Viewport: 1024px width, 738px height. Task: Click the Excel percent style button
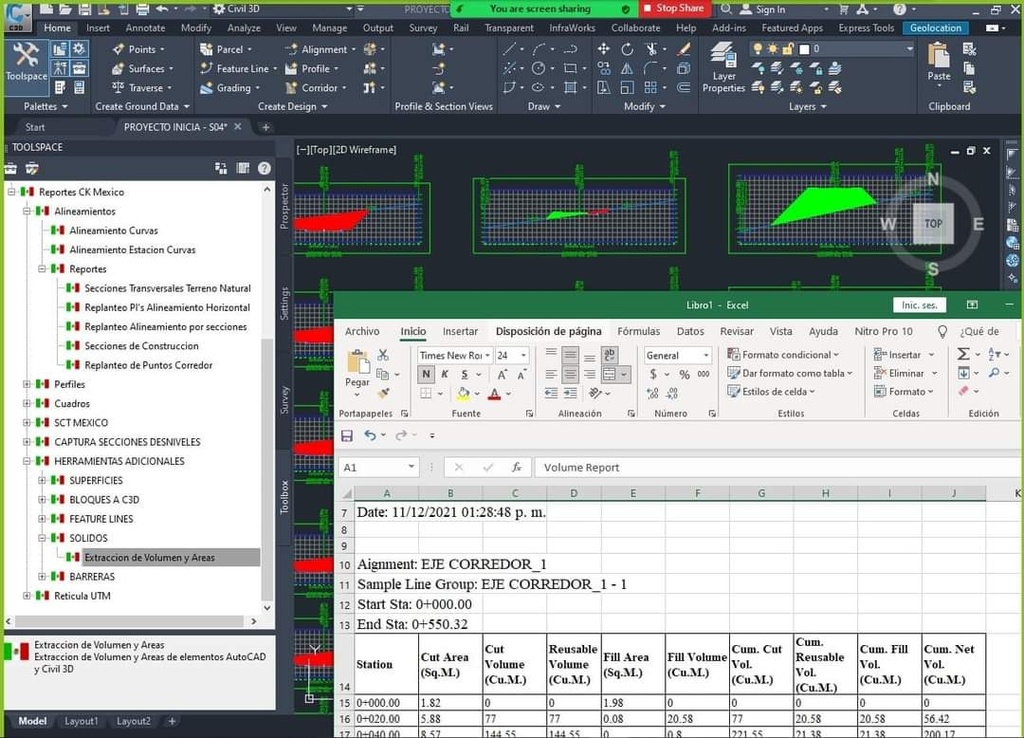pos(684,374)
